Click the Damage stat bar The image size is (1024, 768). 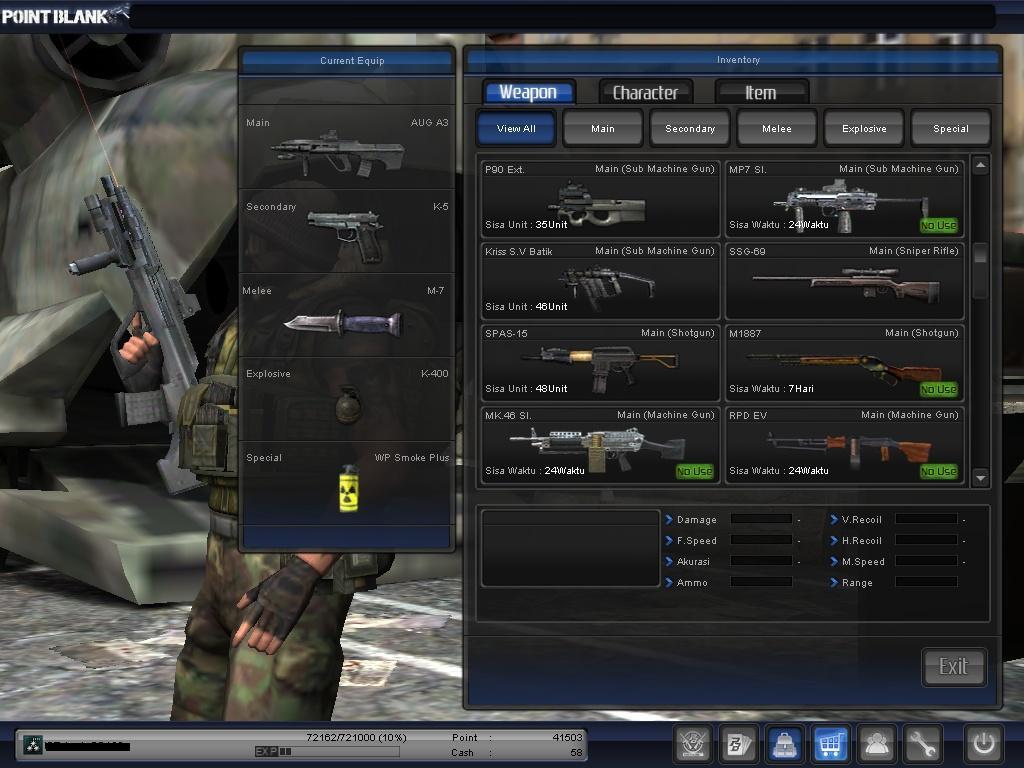(x=761, y=519)
